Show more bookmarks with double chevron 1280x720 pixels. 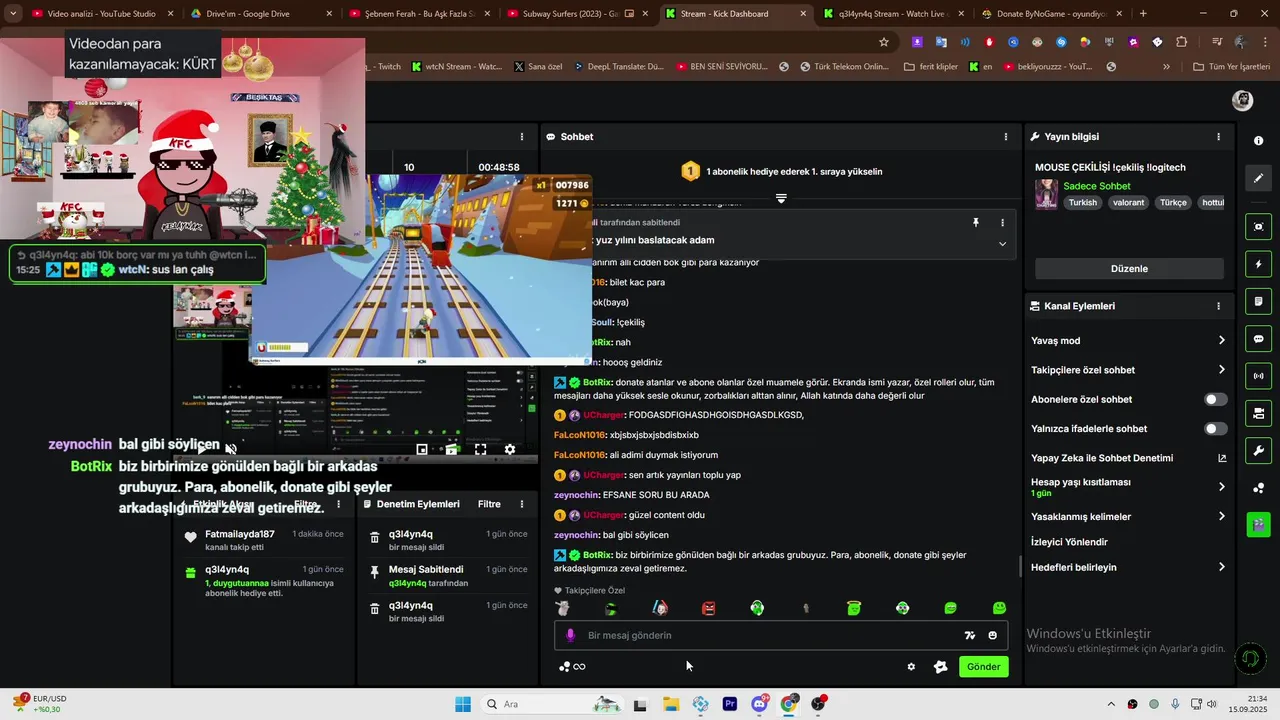coord(1166,67)
